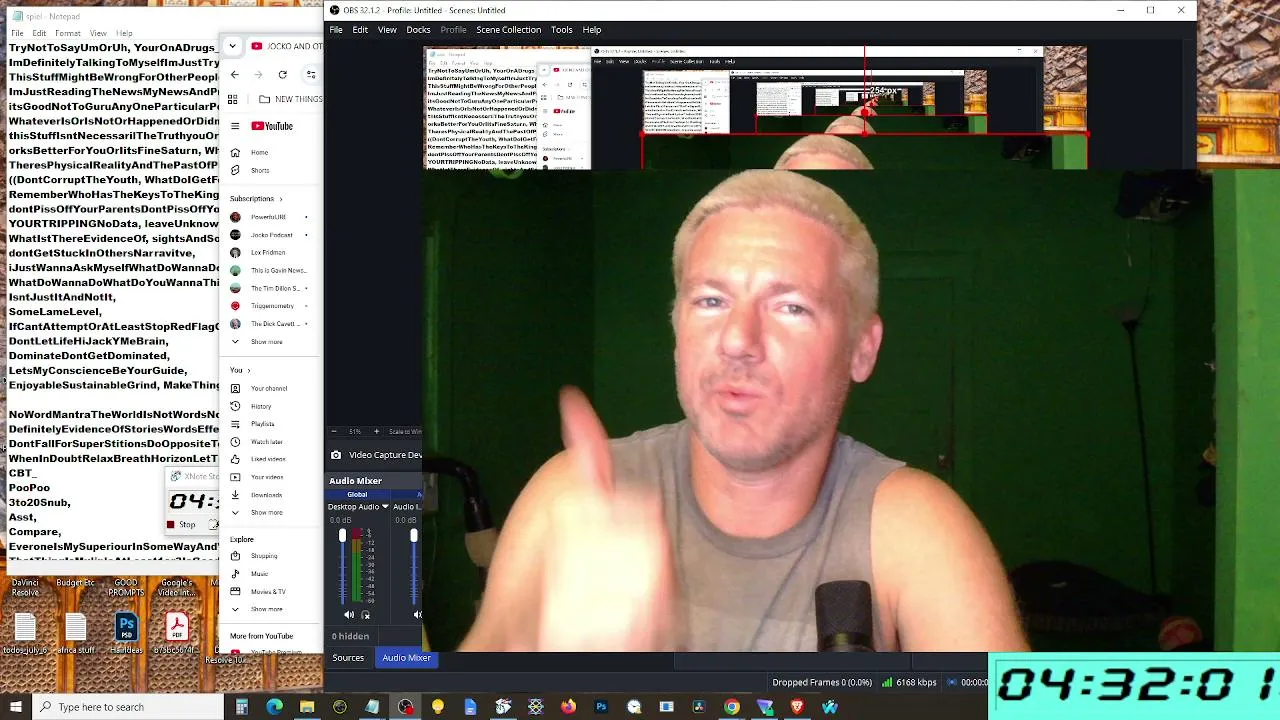This screenshot has height=720, width=1280.
Task: Open Microsoft Edge from taskbar
Action: click(x=275, y=707)
